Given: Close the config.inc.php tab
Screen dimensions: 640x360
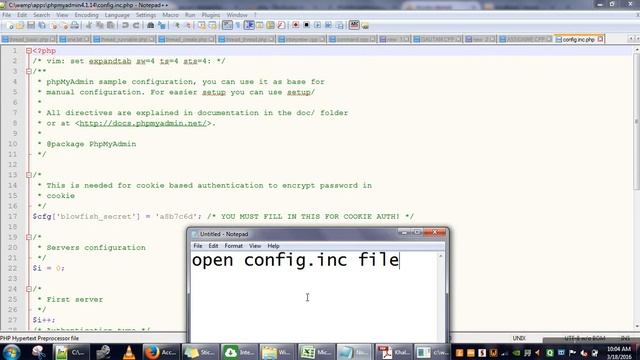Looking at the screenshot, I should pyautogui.click(x=600, y=39).
